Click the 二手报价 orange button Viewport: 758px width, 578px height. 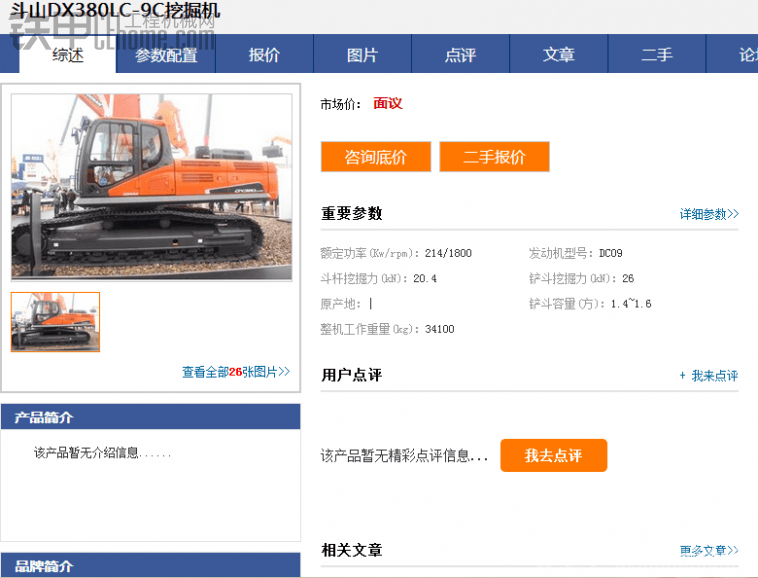point(495,157)
